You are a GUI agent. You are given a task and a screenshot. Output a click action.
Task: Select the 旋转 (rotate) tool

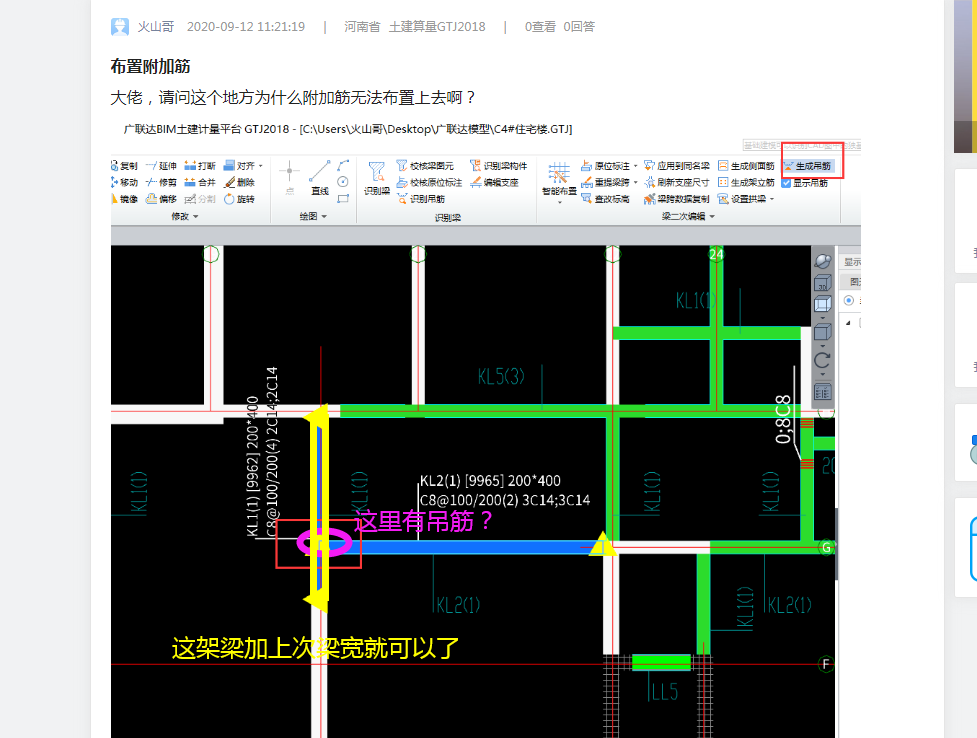point(239,199)
